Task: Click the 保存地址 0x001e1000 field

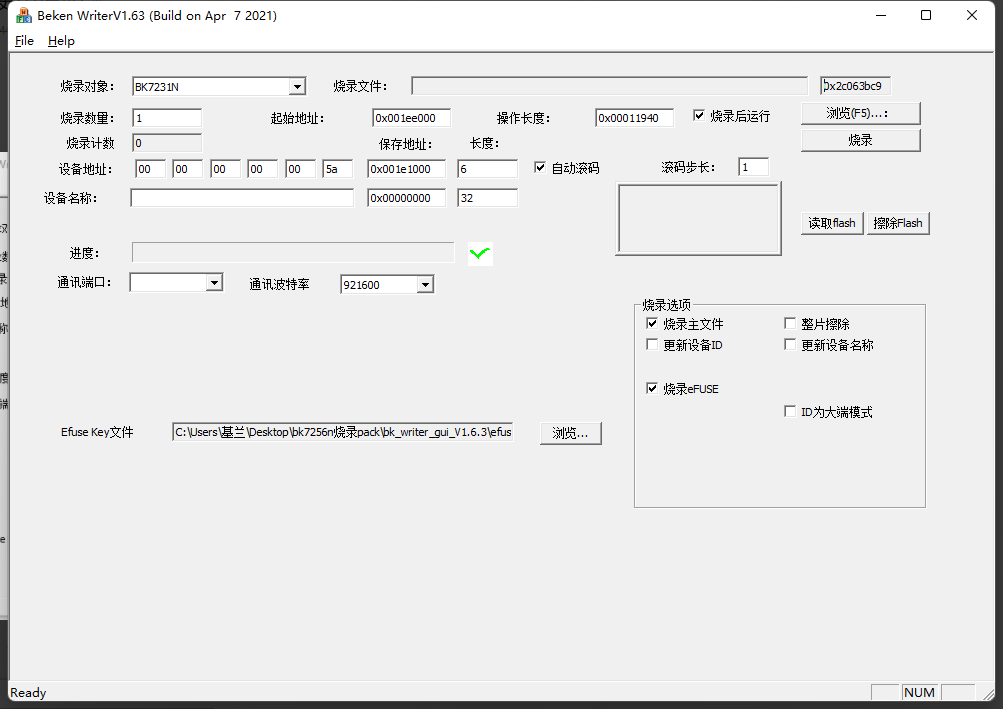Action: click(406, 169)
